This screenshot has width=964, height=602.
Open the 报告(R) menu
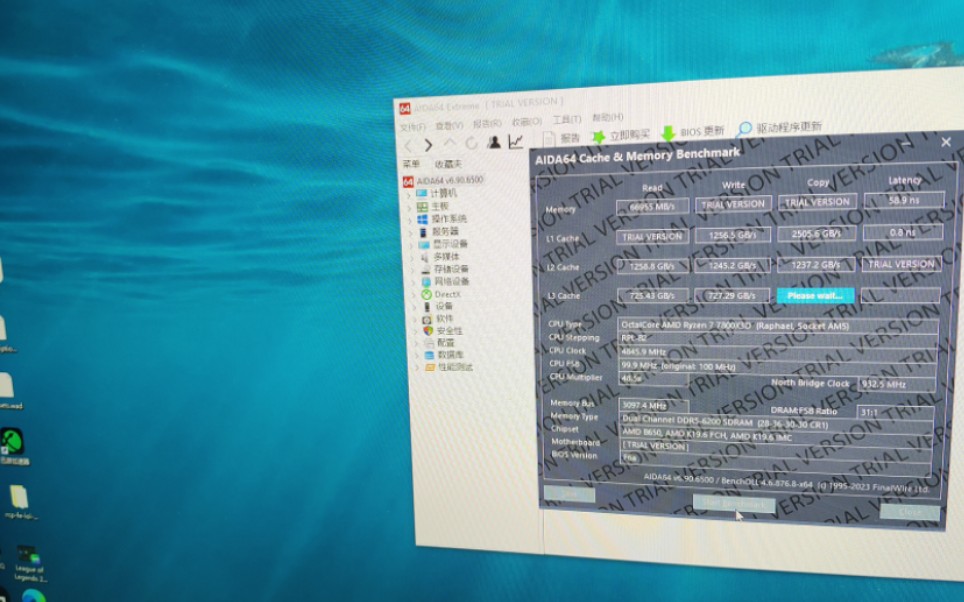pos(487,124)
